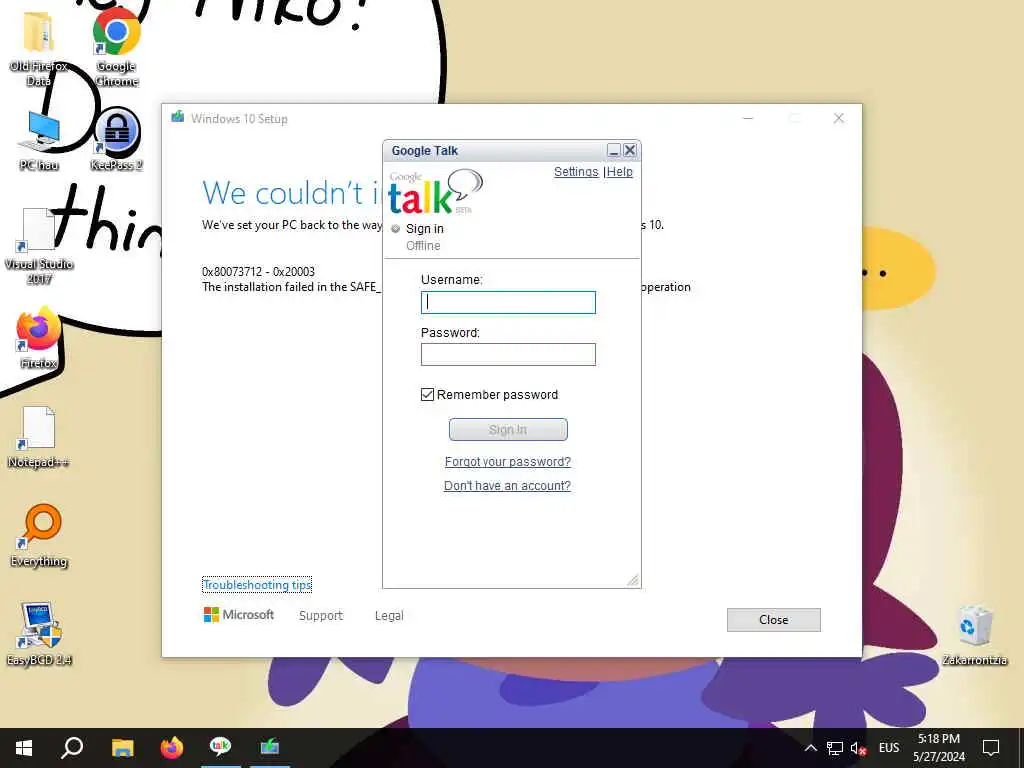1024x768 pixels.
Task: Click the muted volume tray icon
Action: tap(858, 748)
